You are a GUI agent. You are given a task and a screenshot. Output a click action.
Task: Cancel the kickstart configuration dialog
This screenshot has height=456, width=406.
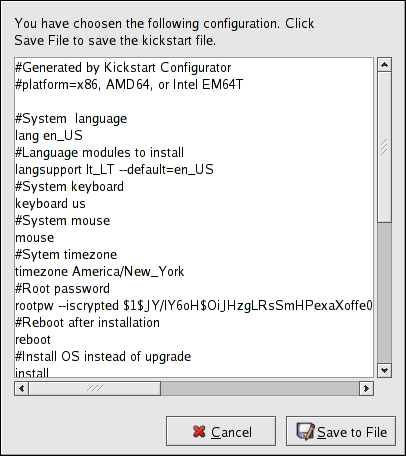(221, 431)
